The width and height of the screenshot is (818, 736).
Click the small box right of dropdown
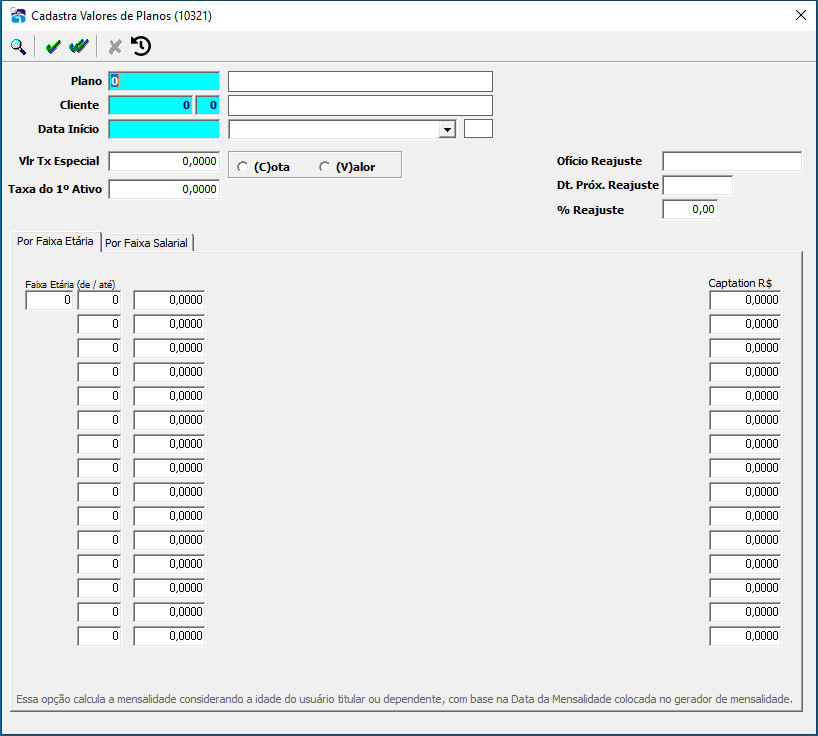(478, 129)
